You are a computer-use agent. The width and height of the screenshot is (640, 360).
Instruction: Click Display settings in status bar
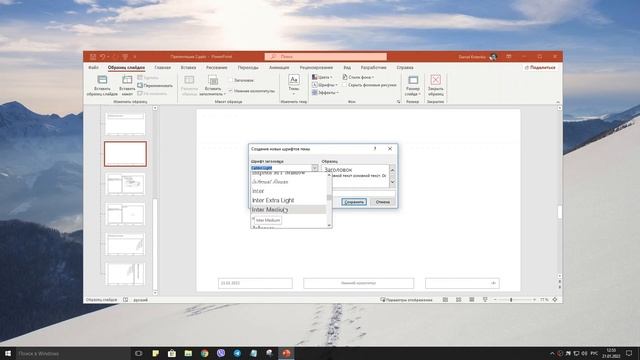click(406, 300)
